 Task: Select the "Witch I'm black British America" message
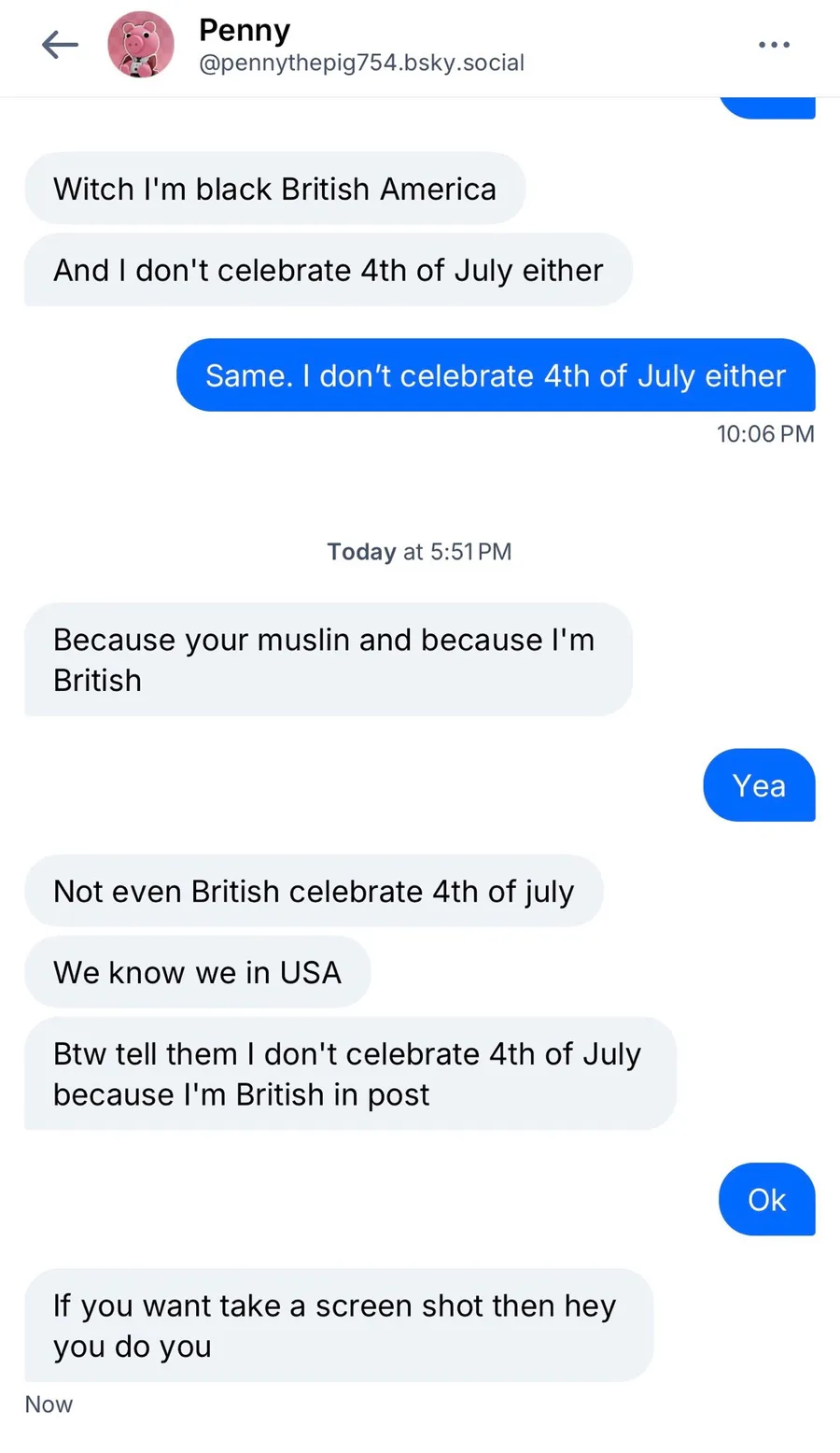pos(274,189)
